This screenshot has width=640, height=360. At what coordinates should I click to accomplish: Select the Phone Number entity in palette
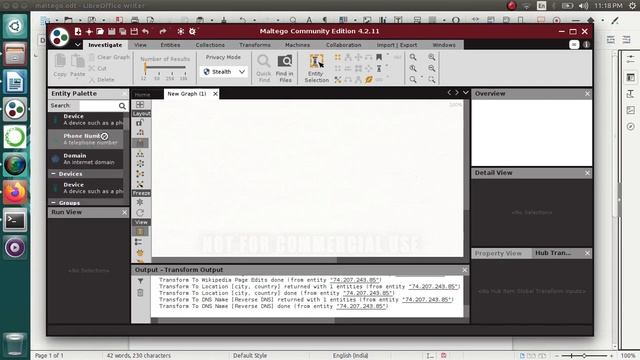[x=86, y=139]
